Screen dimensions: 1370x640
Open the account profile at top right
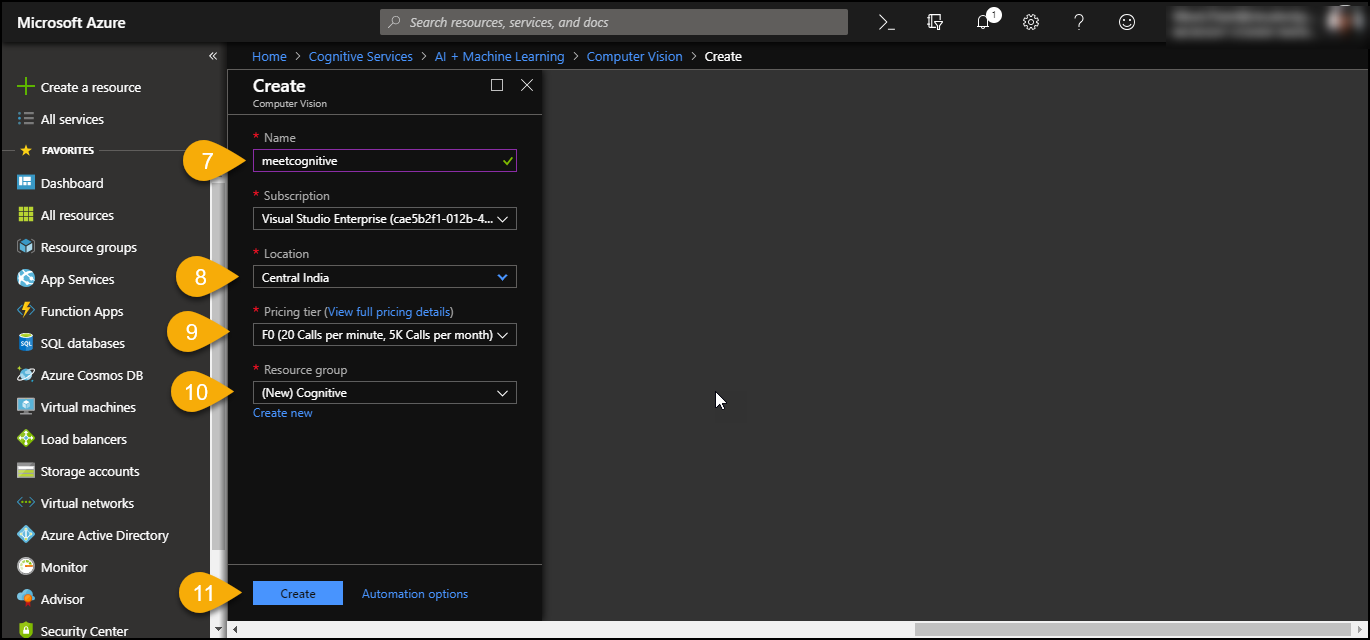(x=1266, y=22)
